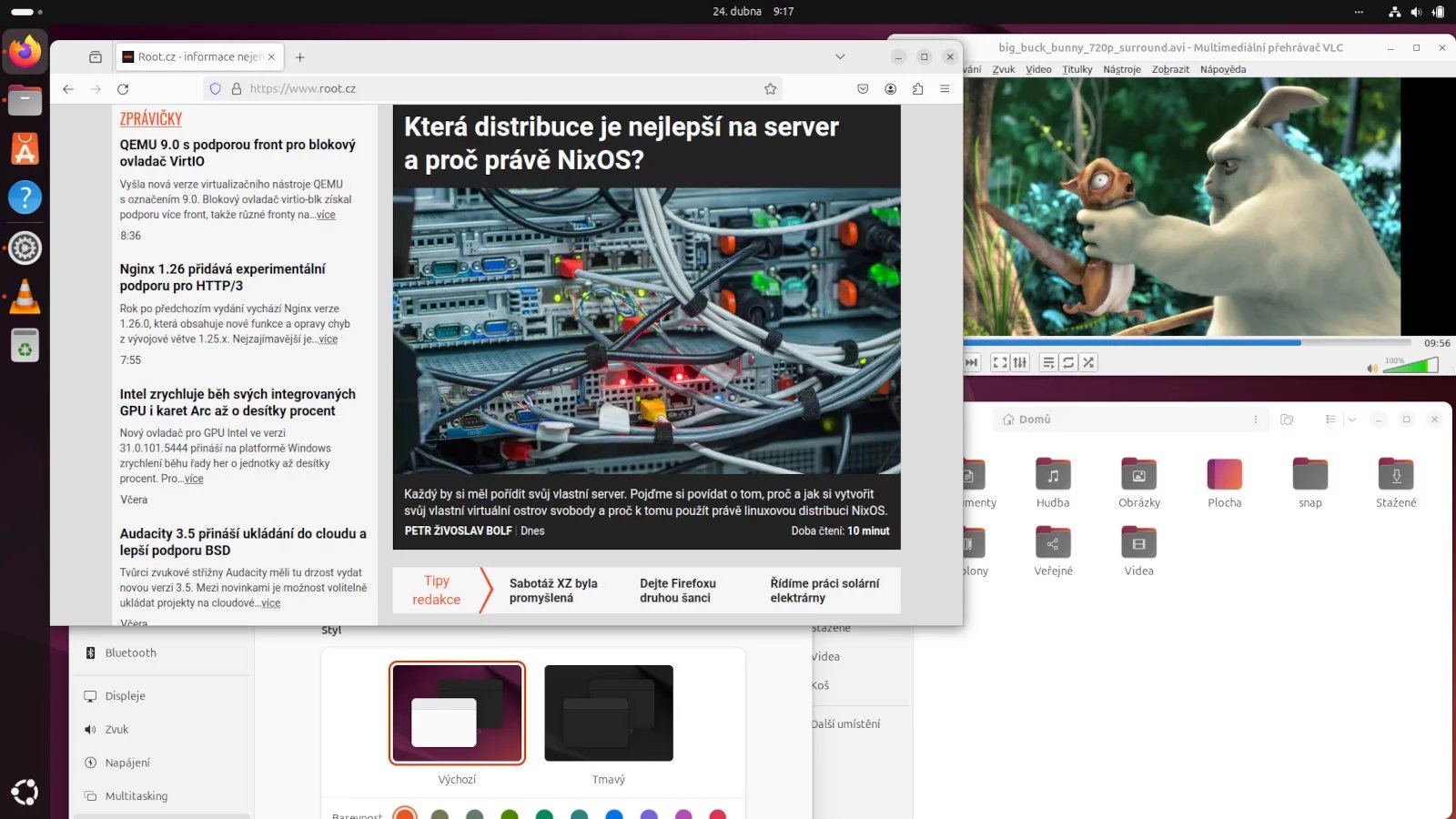The width and height of the screenshot is (1456, 819).
Task: Go back in Firefox history
Action: (68, 89)
